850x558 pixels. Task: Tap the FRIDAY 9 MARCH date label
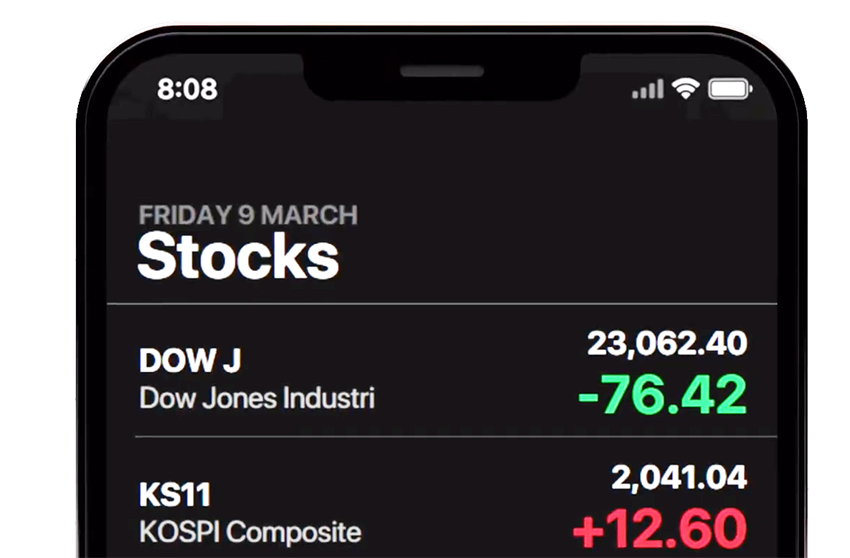[x=248, y=215]
